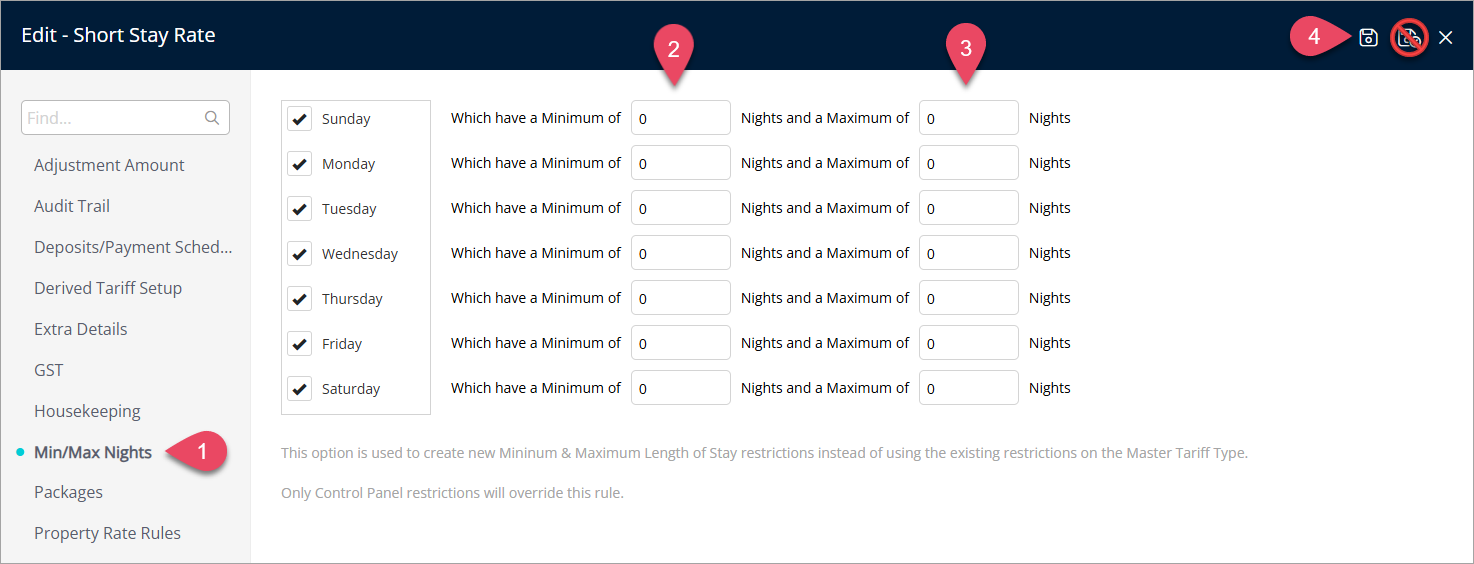The image size is (1474, 564).
Task: Open the Packages section
Action: point(68,492)
